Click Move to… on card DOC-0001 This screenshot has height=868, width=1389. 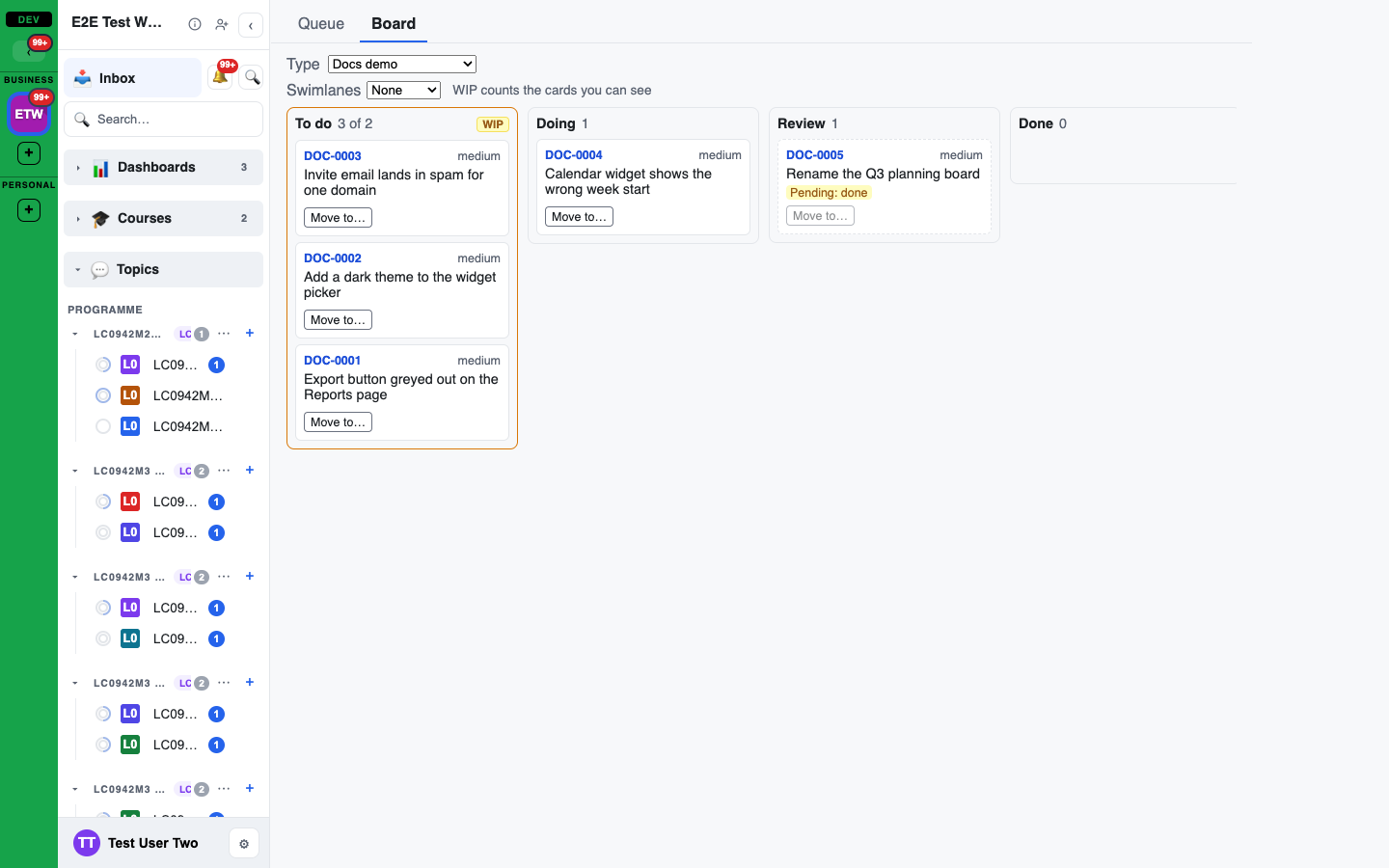tap(338, 422)
